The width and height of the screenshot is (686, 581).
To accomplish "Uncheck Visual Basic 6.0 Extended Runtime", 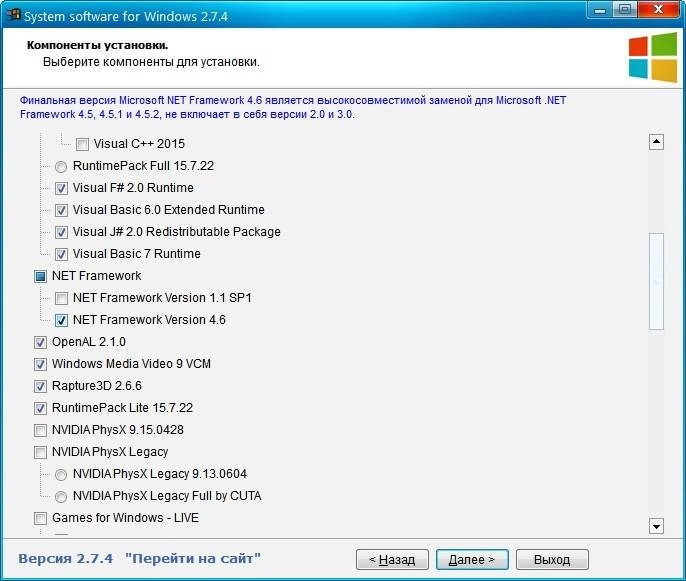I will tap(61, 210).
